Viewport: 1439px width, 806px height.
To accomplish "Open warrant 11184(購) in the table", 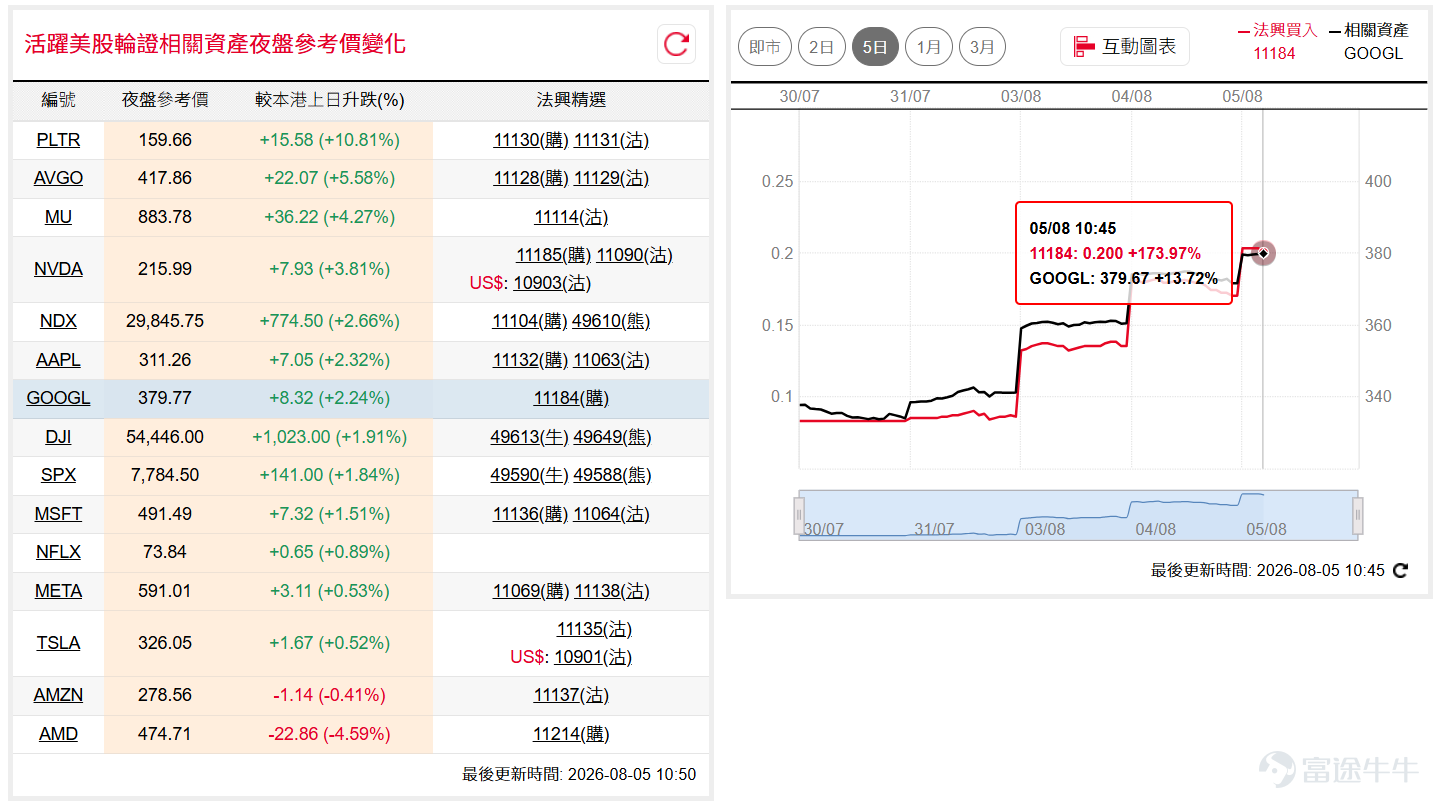I will tap(571, 398).
